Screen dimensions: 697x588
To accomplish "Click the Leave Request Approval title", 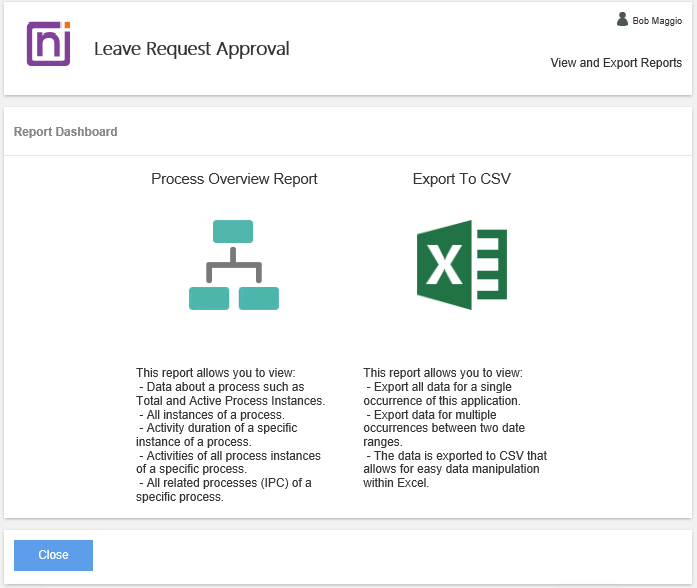I will [191, 48].
